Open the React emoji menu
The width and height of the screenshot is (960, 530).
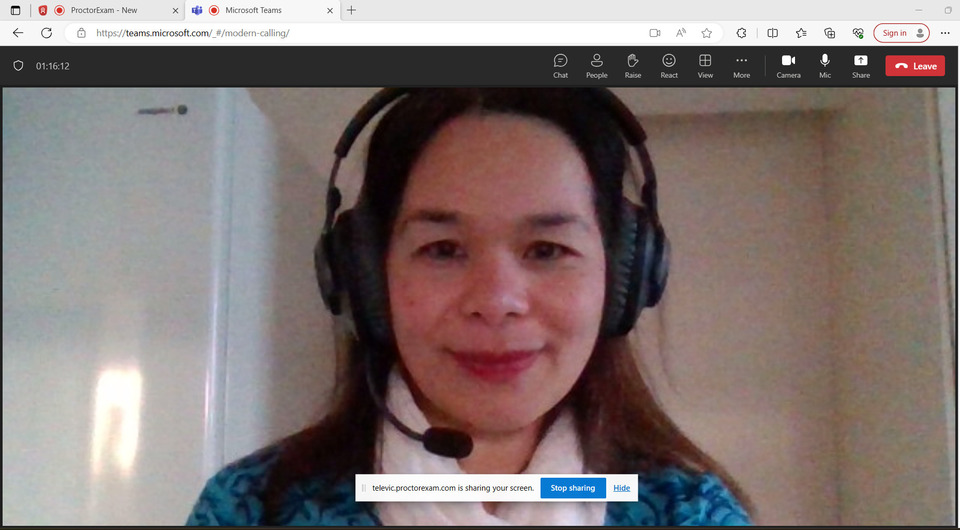pos(669,66)
